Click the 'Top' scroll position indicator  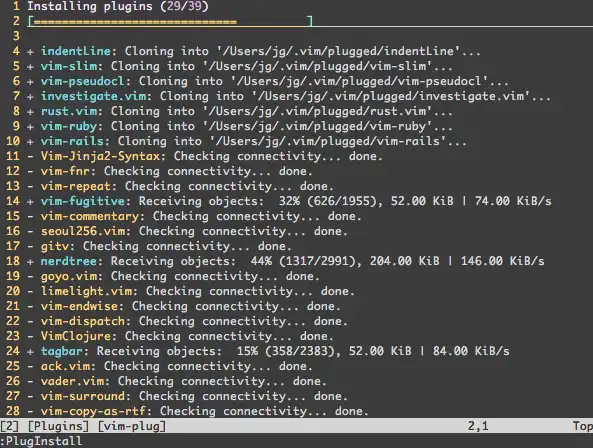[x=583, y=426]
